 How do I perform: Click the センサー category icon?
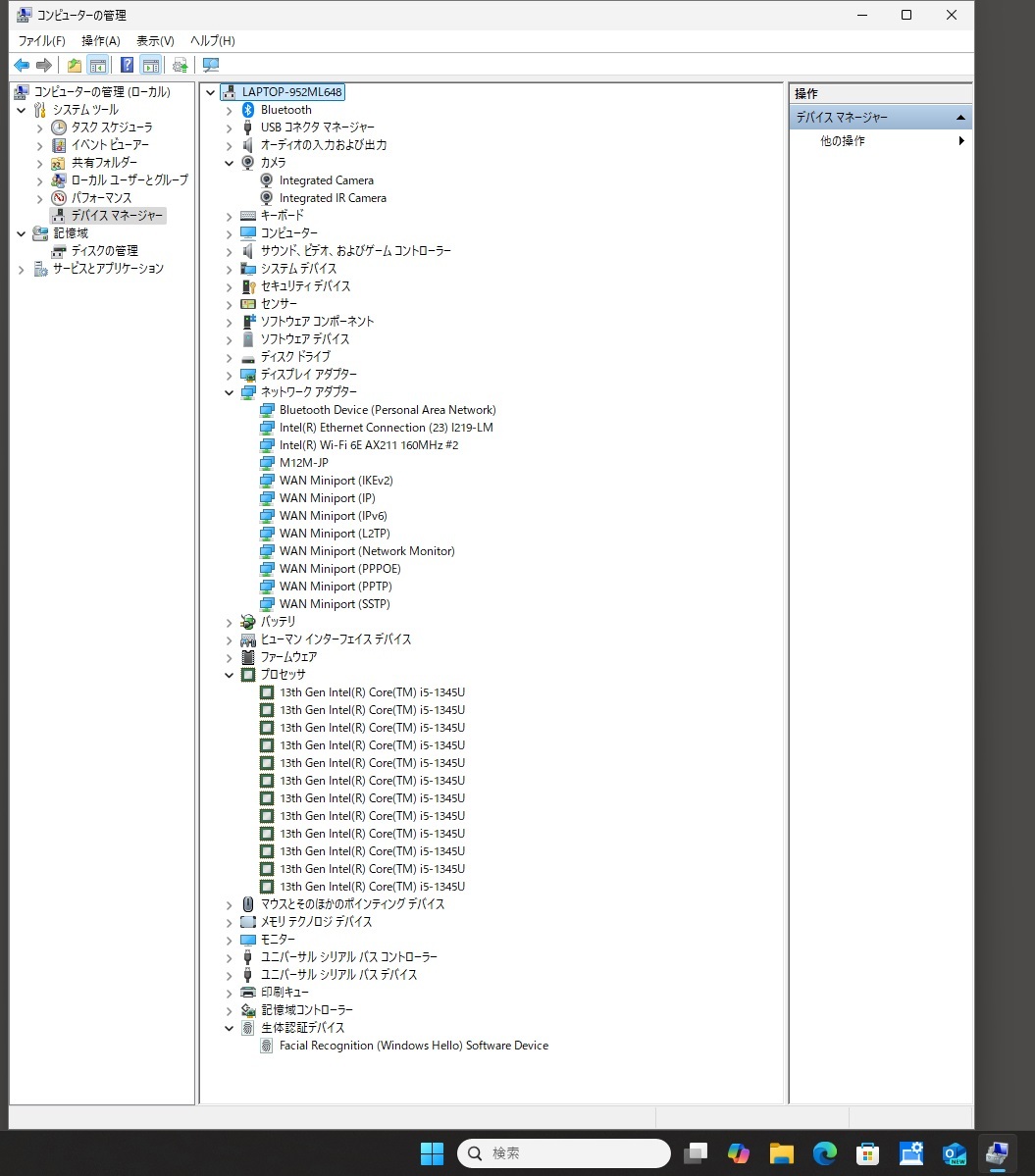(x=248, y=304)
